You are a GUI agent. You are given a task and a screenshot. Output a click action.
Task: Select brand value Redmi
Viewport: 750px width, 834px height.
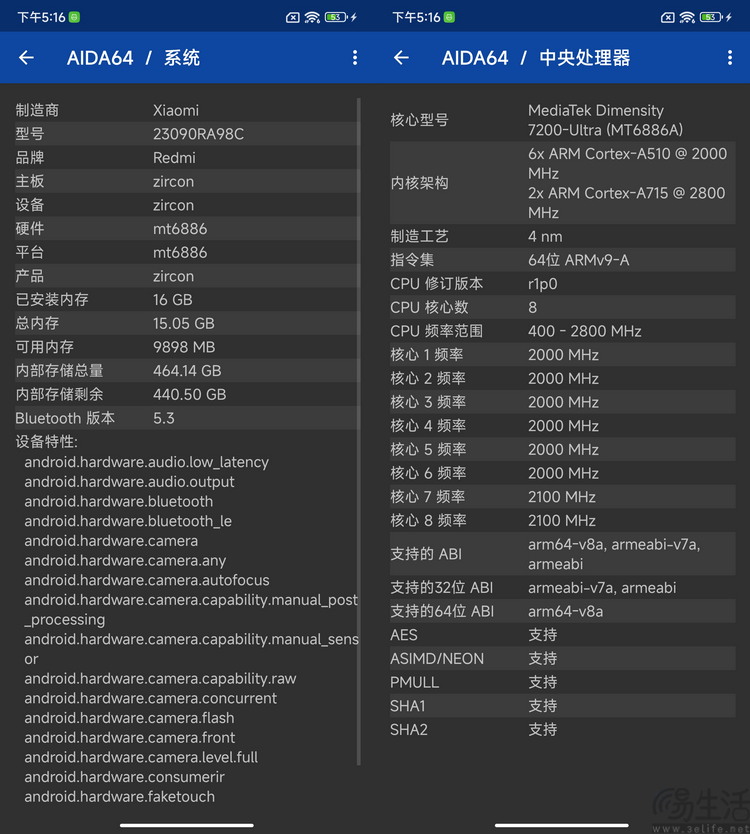tap(174, 158)
